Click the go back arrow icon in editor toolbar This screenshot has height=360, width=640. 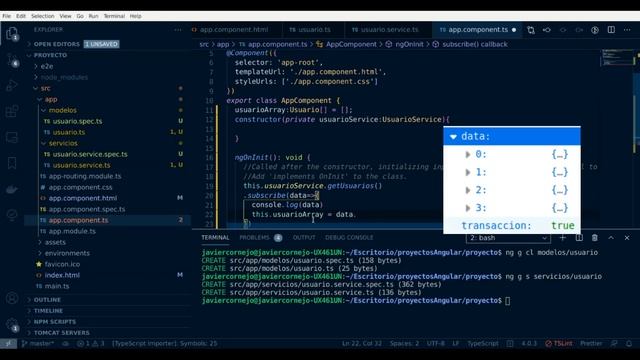coord(547,30)
